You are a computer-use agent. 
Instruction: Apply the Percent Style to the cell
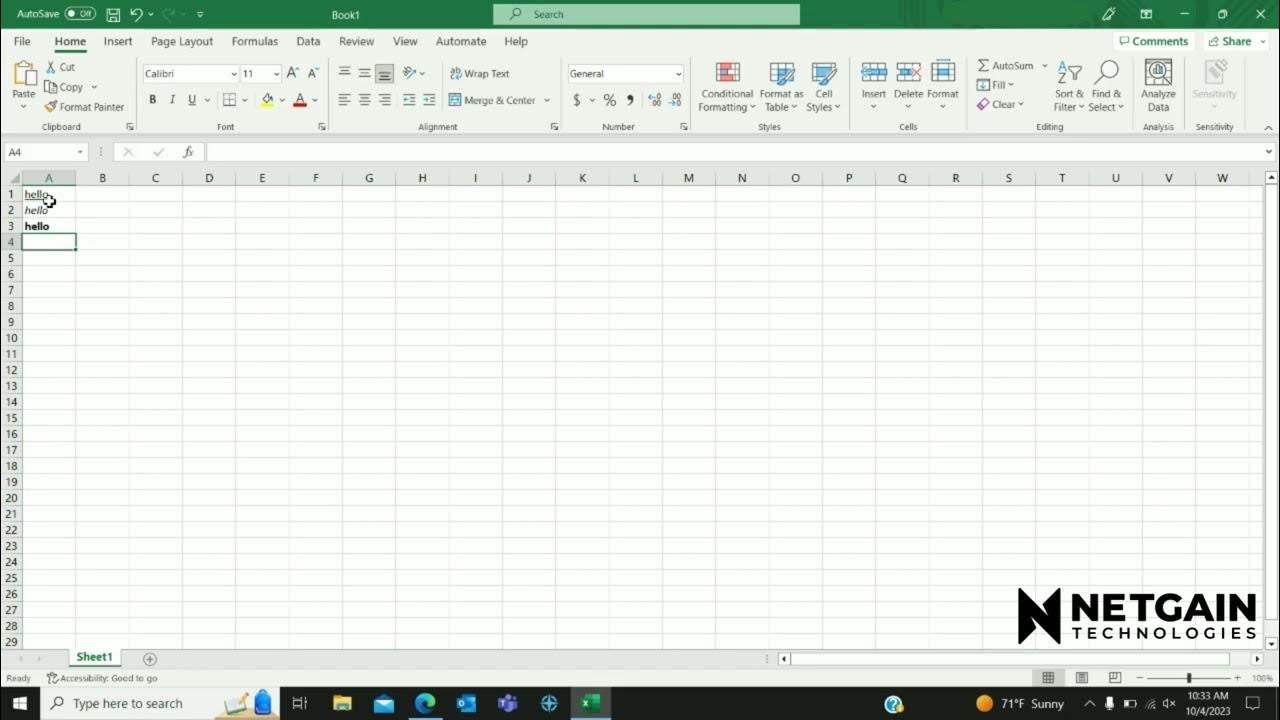point(609,100)
